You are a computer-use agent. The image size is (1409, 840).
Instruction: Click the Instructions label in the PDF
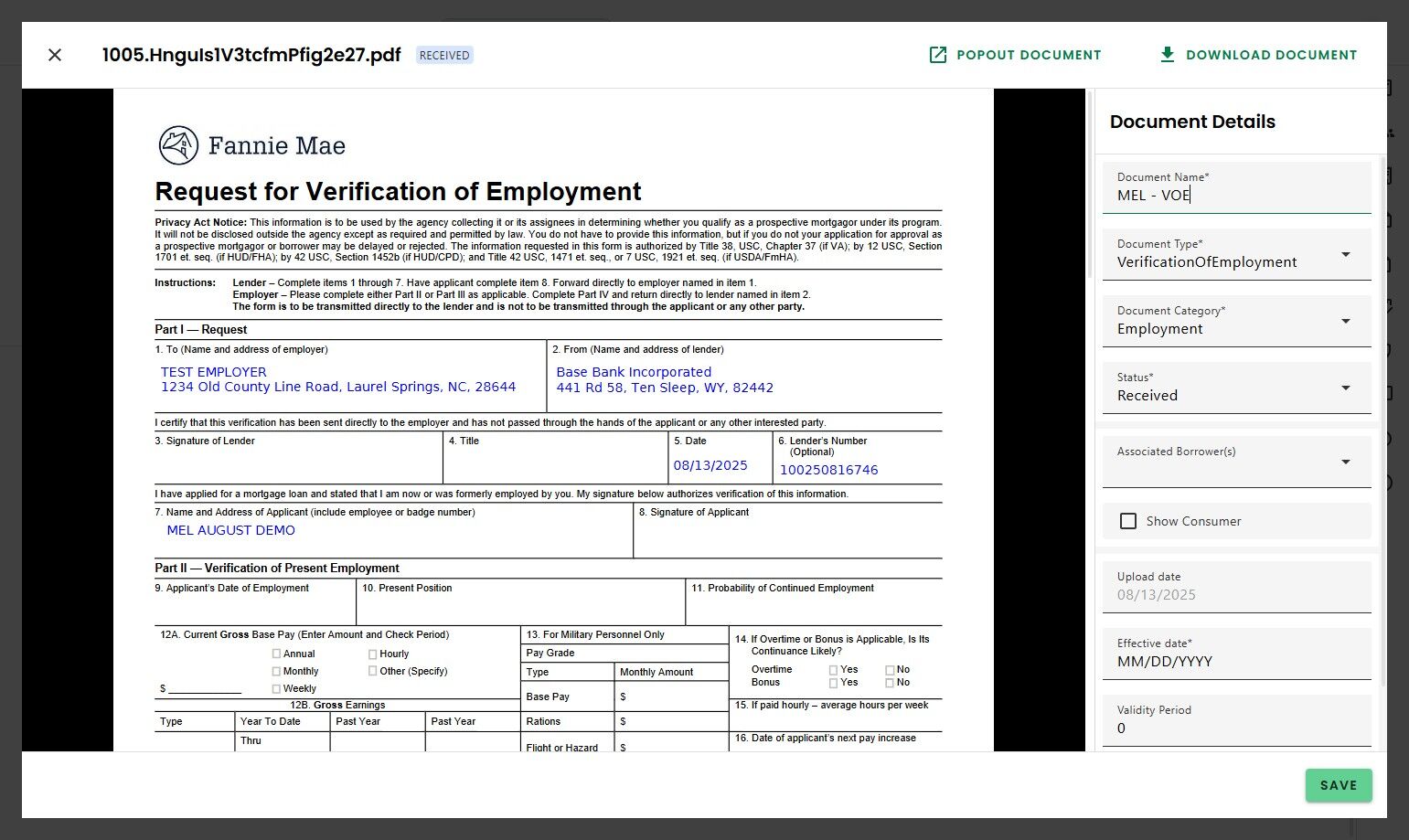click(186, 282)
